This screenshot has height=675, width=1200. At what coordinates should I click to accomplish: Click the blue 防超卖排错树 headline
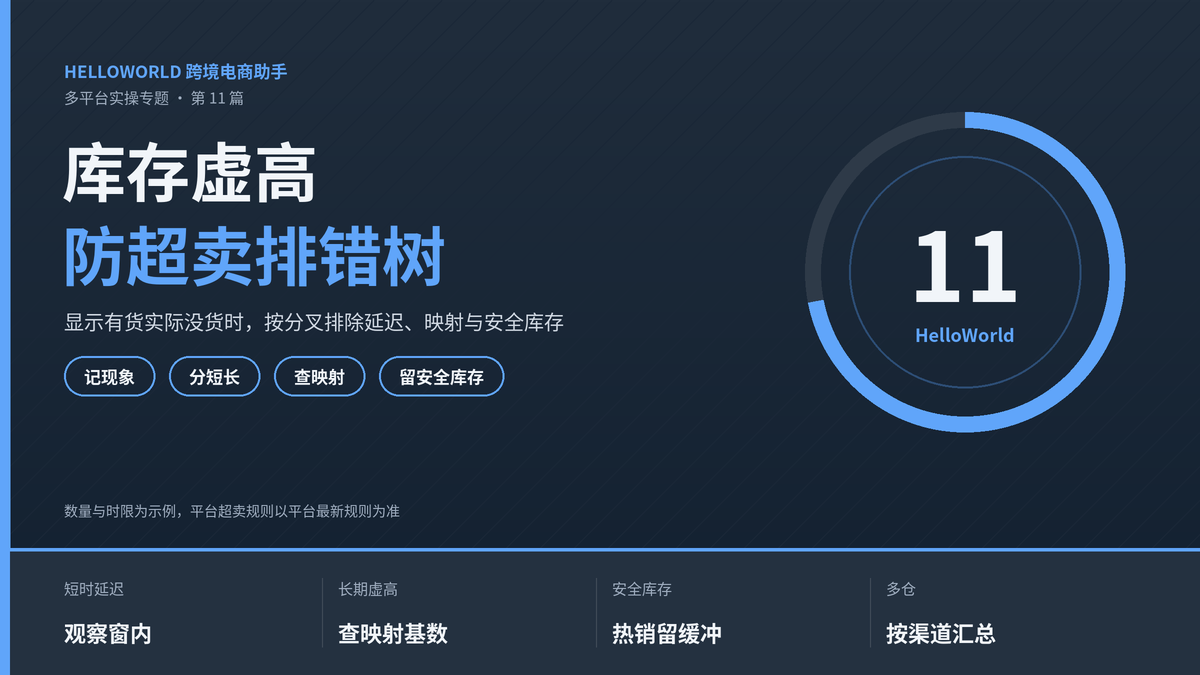click(254, 257)
